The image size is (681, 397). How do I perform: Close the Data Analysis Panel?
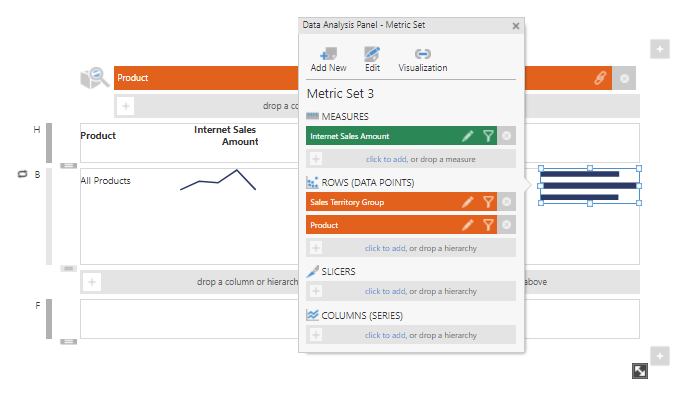click(x=516, y=26)
